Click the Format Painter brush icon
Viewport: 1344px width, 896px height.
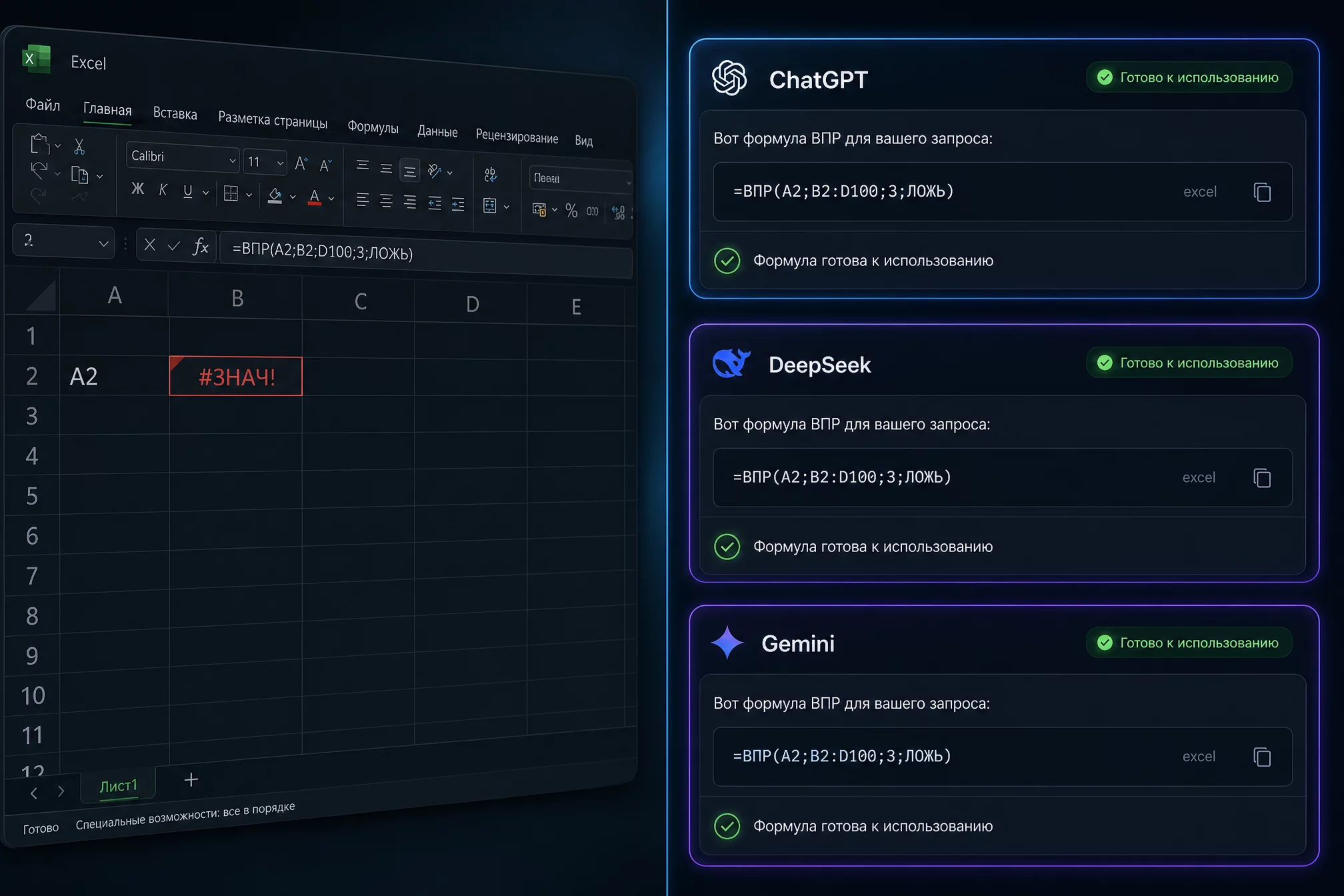click(x=79, y=197)
